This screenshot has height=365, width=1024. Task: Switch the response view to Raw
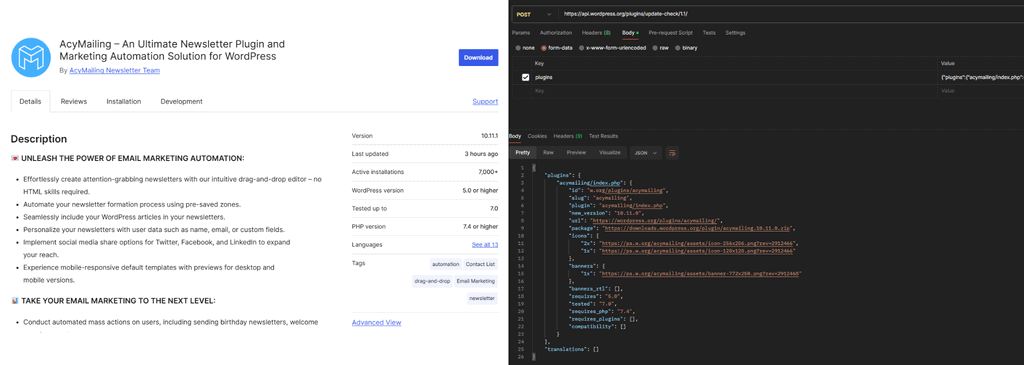(549, 152)
